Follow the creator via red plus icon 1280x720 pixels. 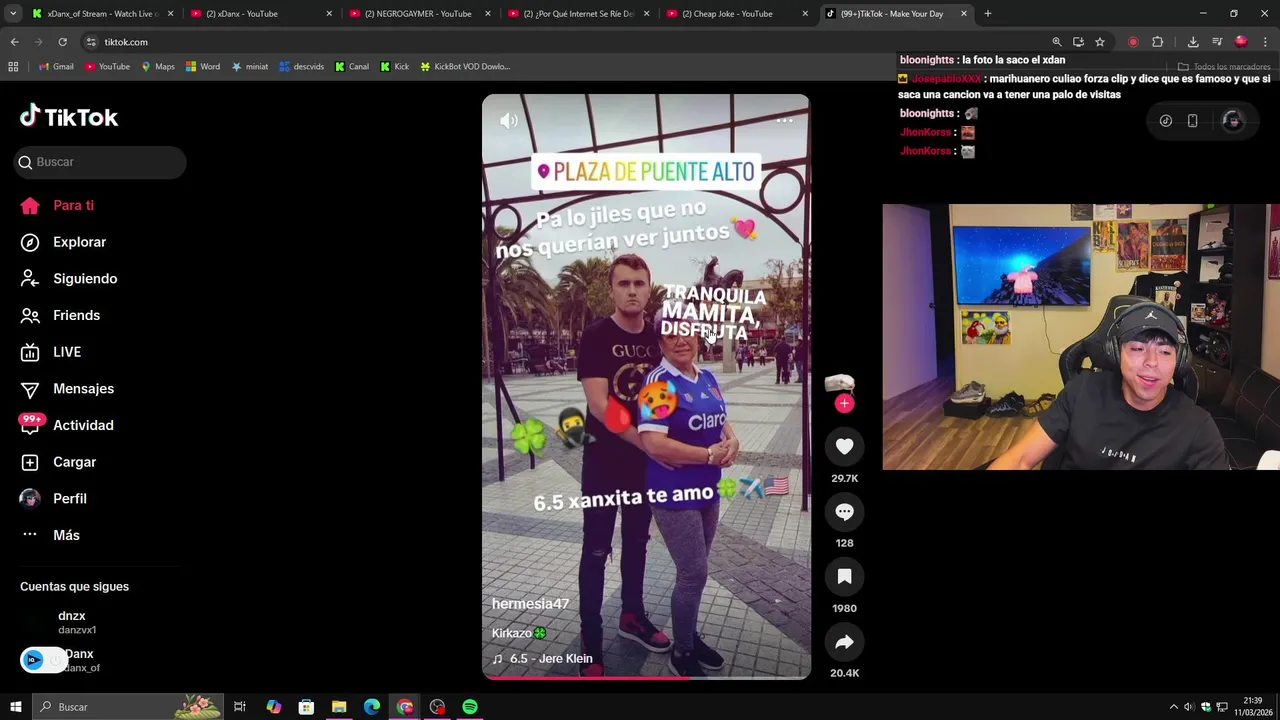(844, 403)
